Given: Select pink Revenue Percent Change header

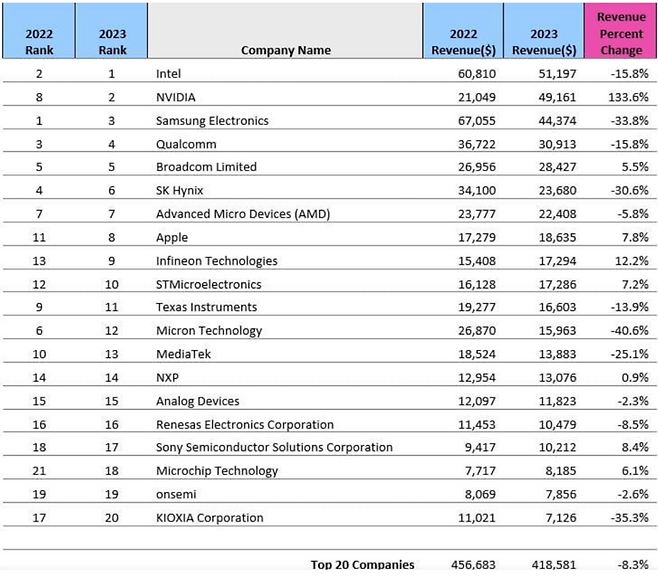Looking at the screenshot, I should tap(621, 34).
